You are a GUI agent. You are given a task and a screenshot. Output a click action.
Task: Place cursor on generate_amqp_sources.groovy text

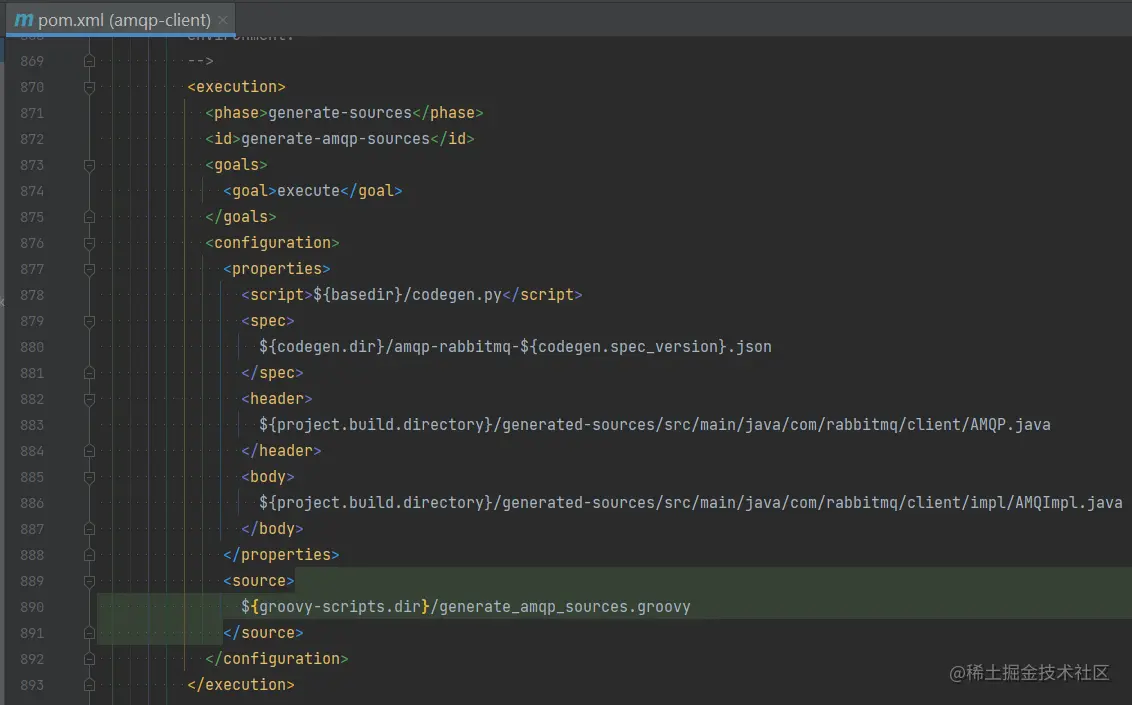(565, 607)
